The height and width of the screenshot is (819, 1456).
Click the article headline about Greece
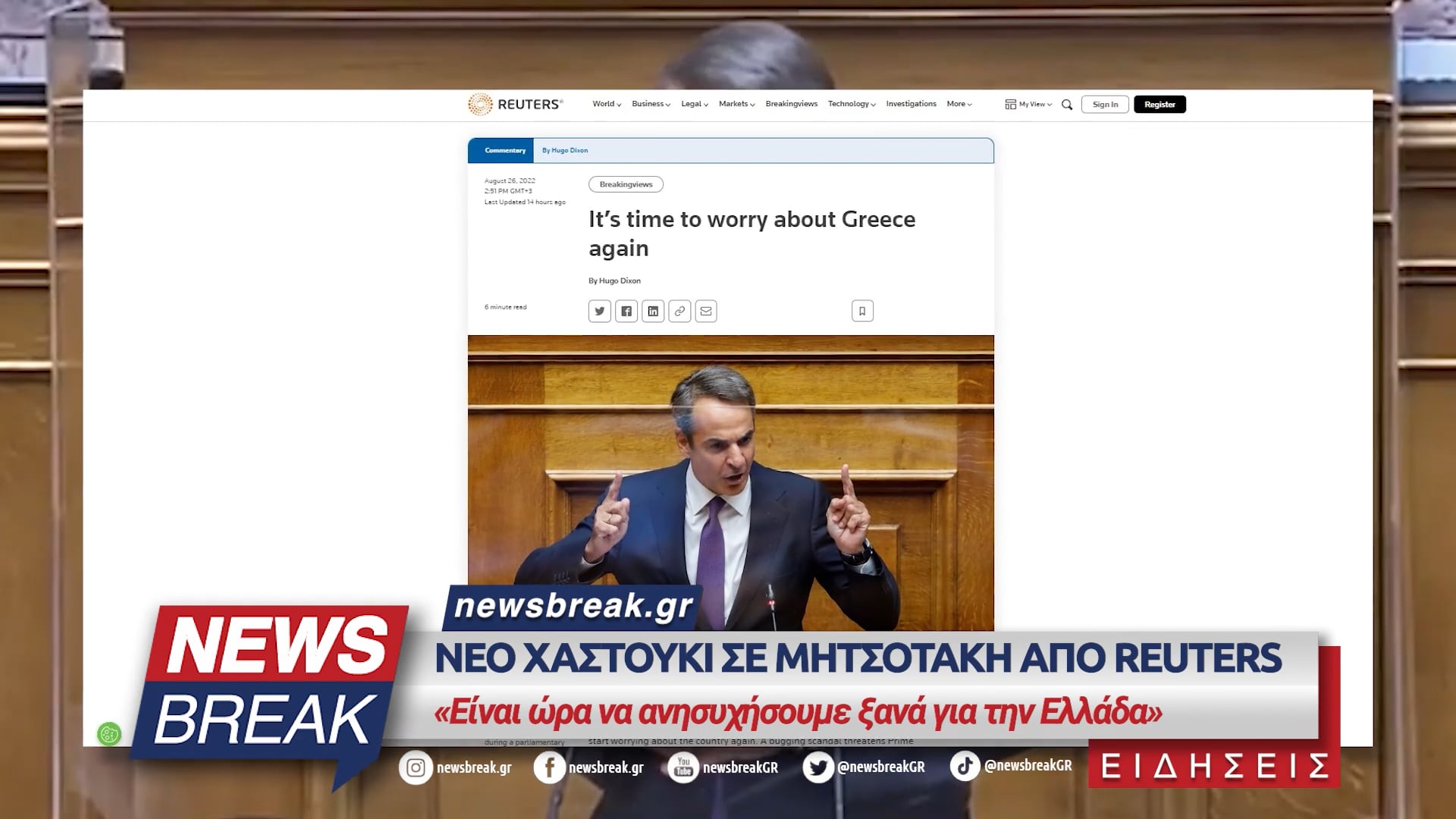tap(752, 234)
